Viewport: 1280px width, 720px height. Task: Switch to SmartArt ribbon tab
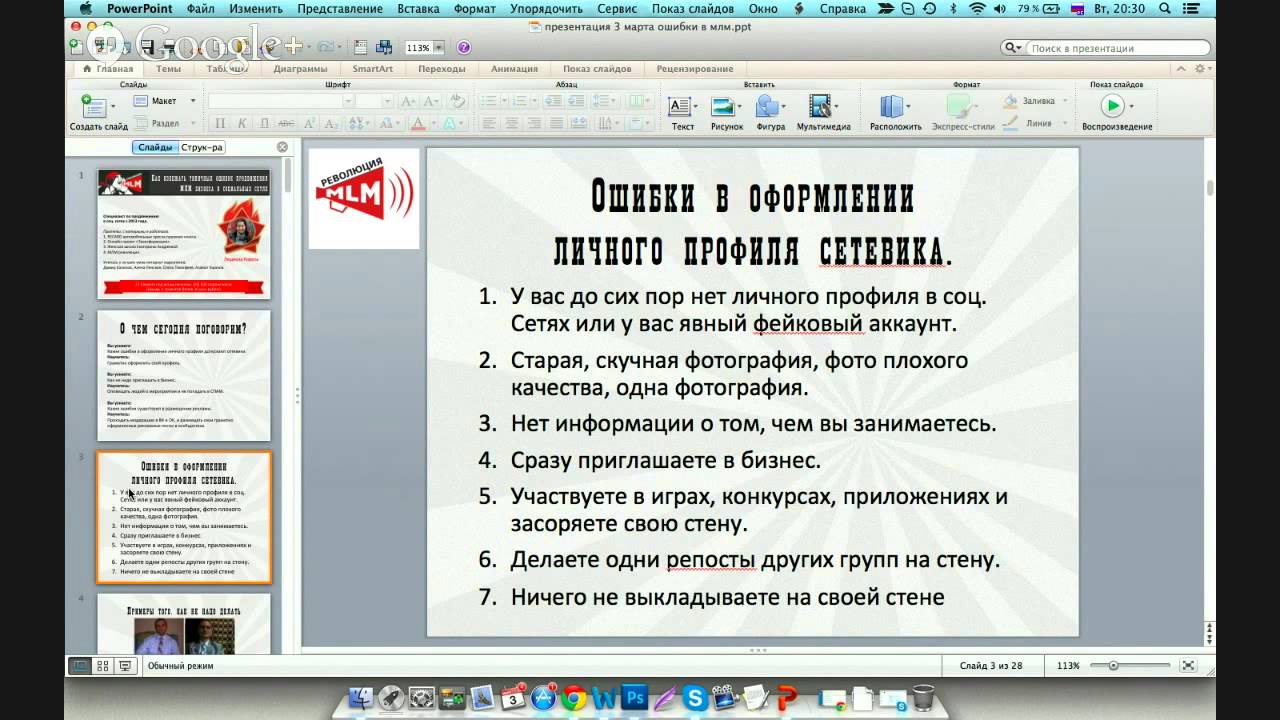click(x=373, y=69)
